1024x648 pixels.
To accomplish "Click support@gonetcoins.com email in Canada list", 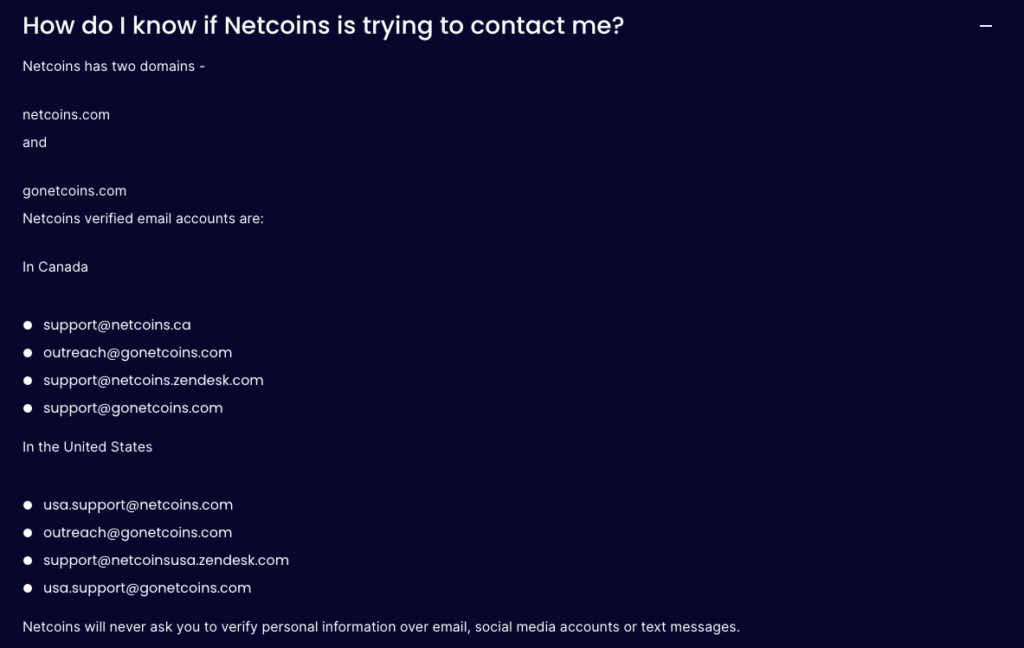I will 133,408.
